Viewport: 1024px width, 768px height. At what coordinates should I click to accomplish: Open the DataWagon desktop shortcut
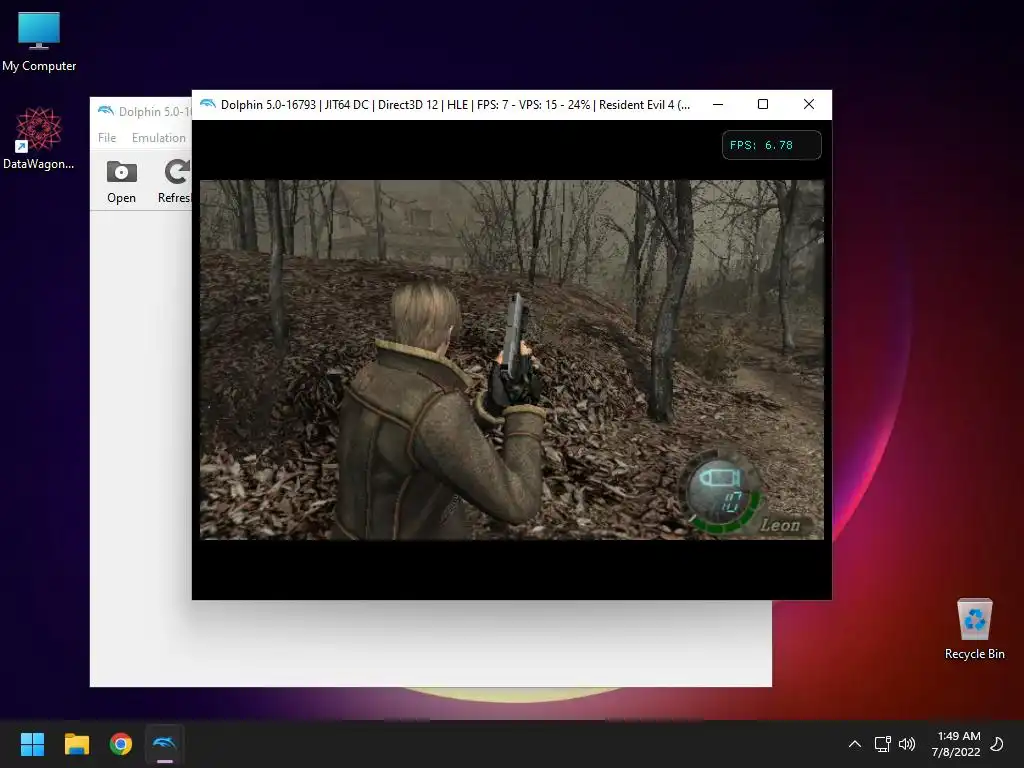tap(39, 138)
